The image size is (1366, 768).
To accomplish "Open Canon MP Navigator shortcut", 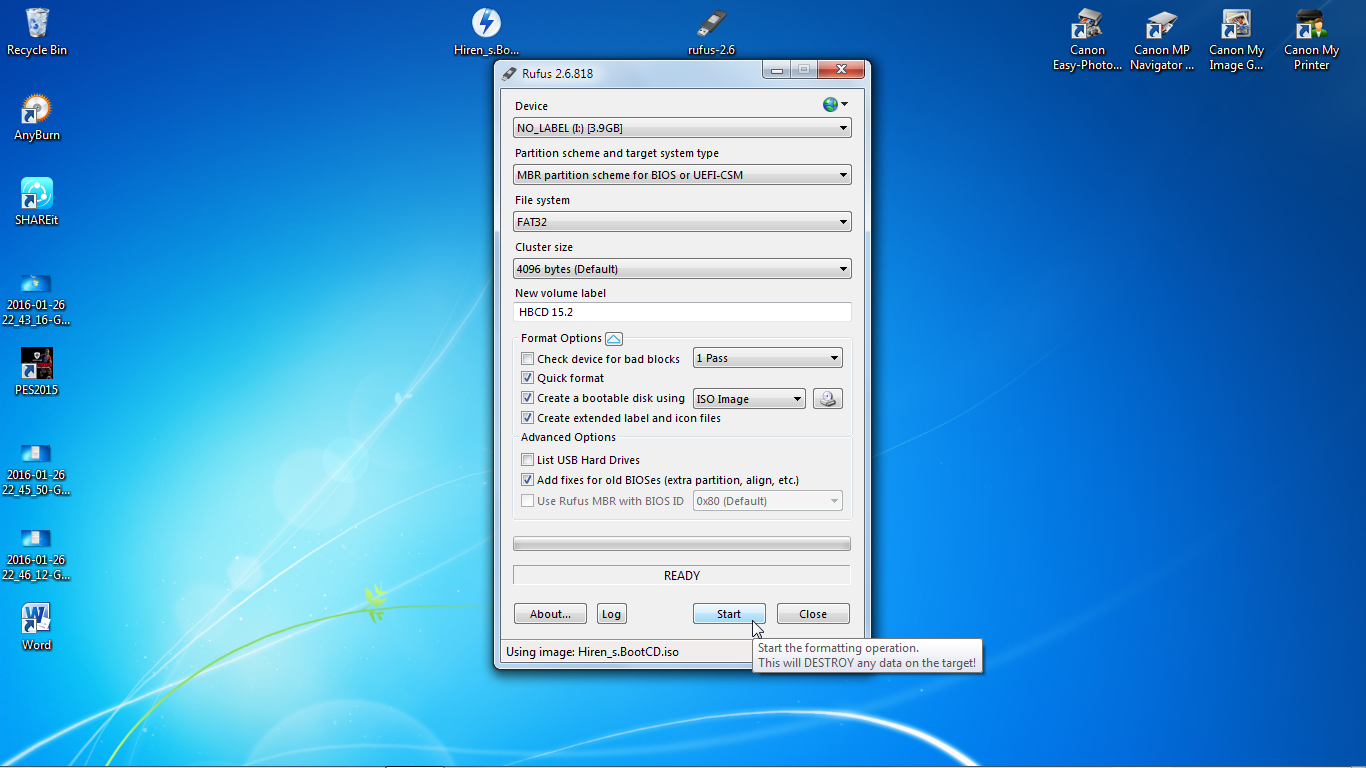I will coord(1162,40).
